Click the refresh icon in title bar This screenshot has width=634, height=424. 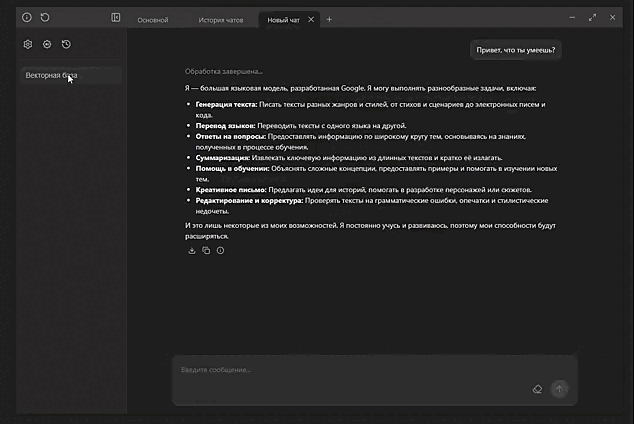pos(45,18)
